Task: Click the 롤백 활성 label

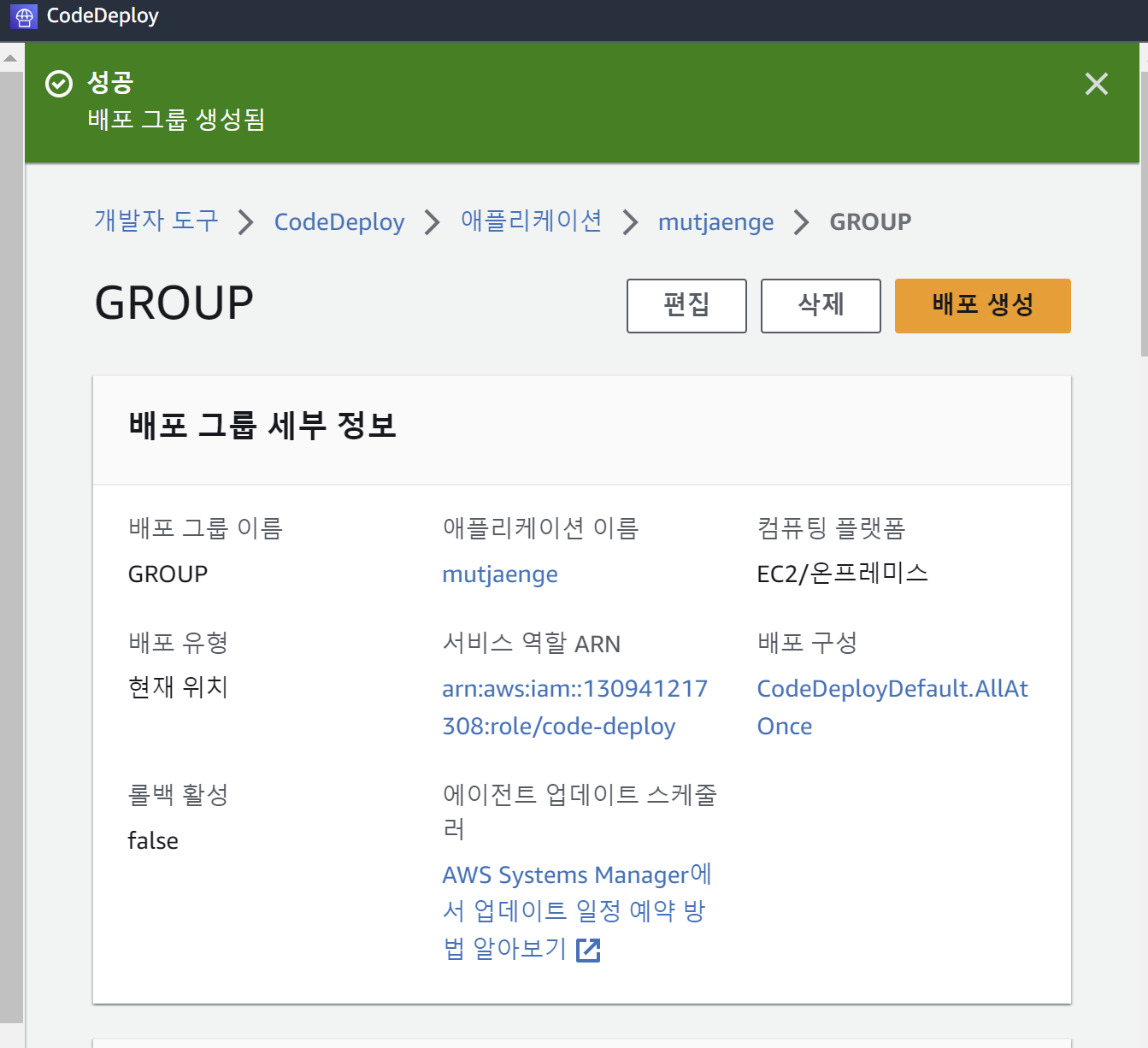Action: tap(178, 795)
